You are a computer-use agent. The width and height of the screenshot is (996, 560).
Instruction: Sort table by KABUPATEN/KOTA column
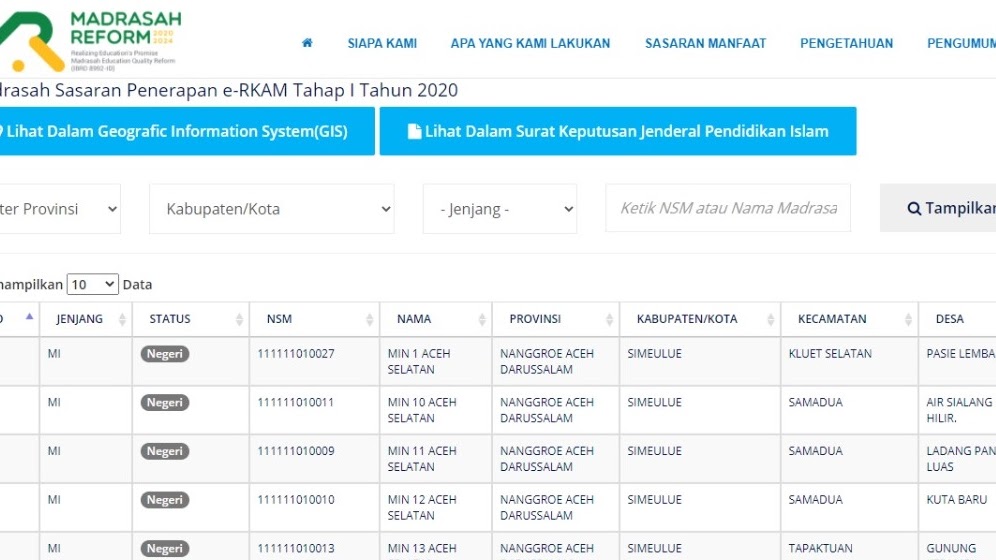700,319
